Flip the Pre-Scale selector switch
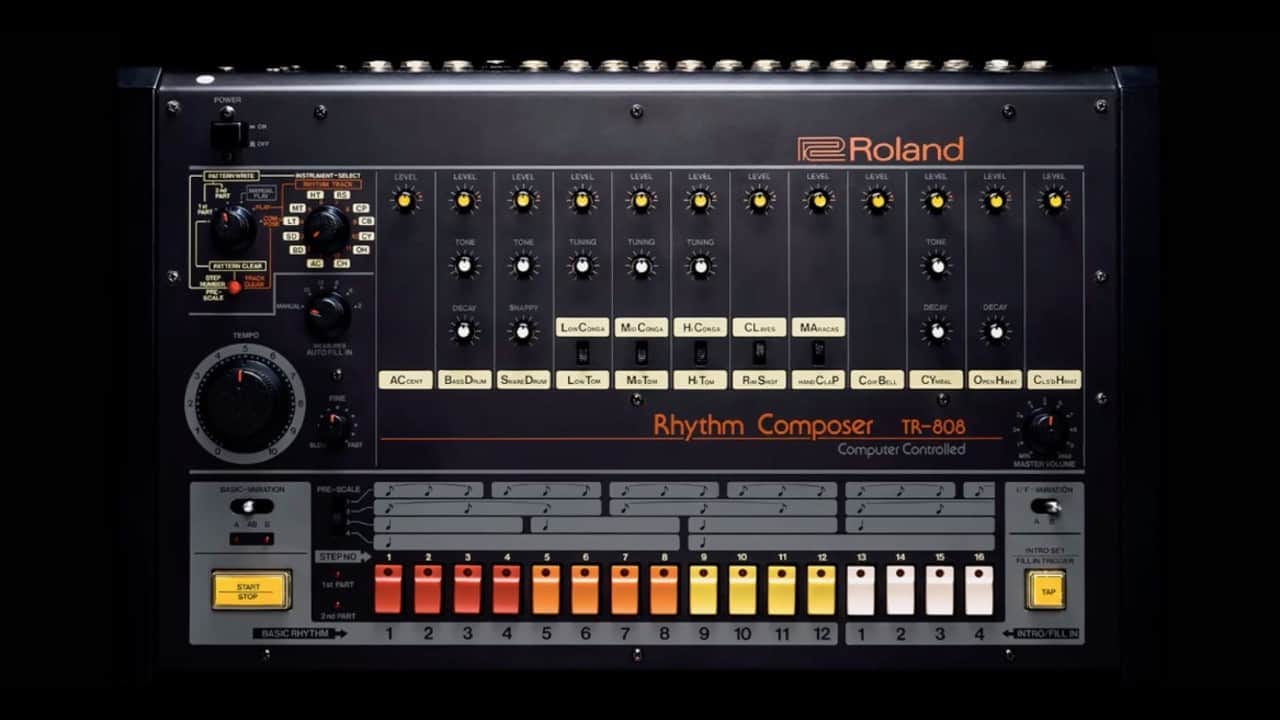This screenshot has height=720, width=1280. pos(336,517)
